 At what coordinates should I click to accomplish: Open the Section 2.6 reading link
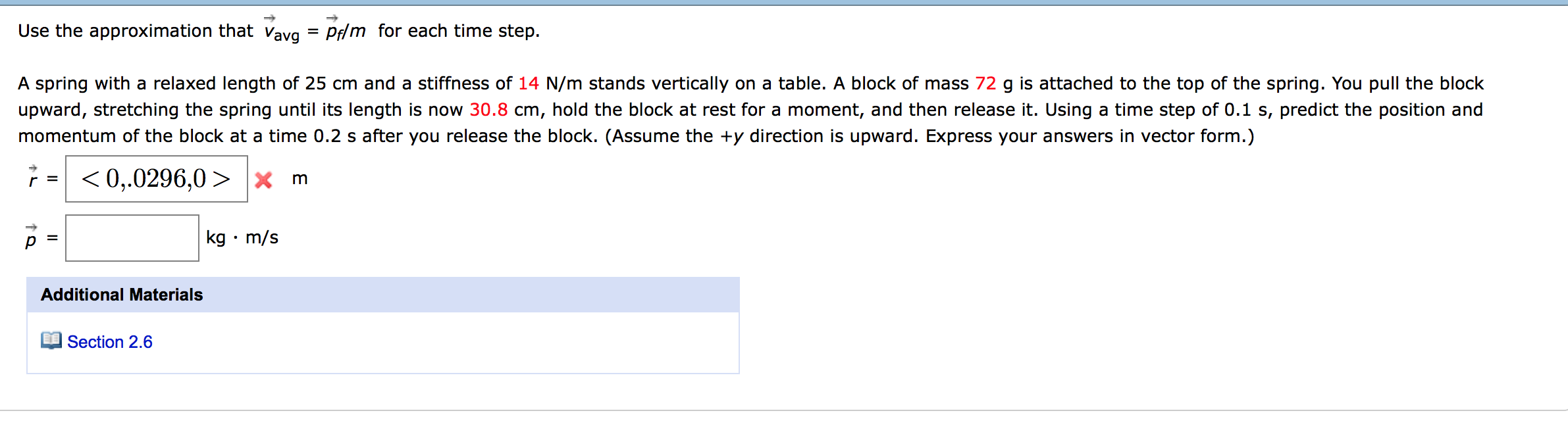(109, 341)
